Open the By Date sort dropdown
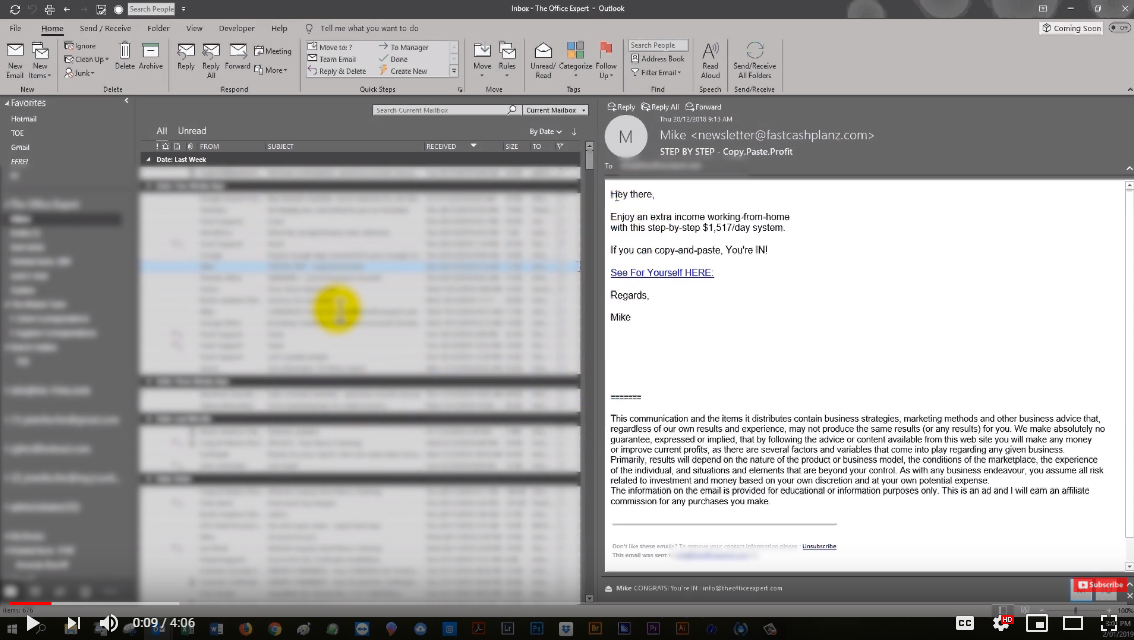The image size is (1134, 640). click(x=545, y=132)
